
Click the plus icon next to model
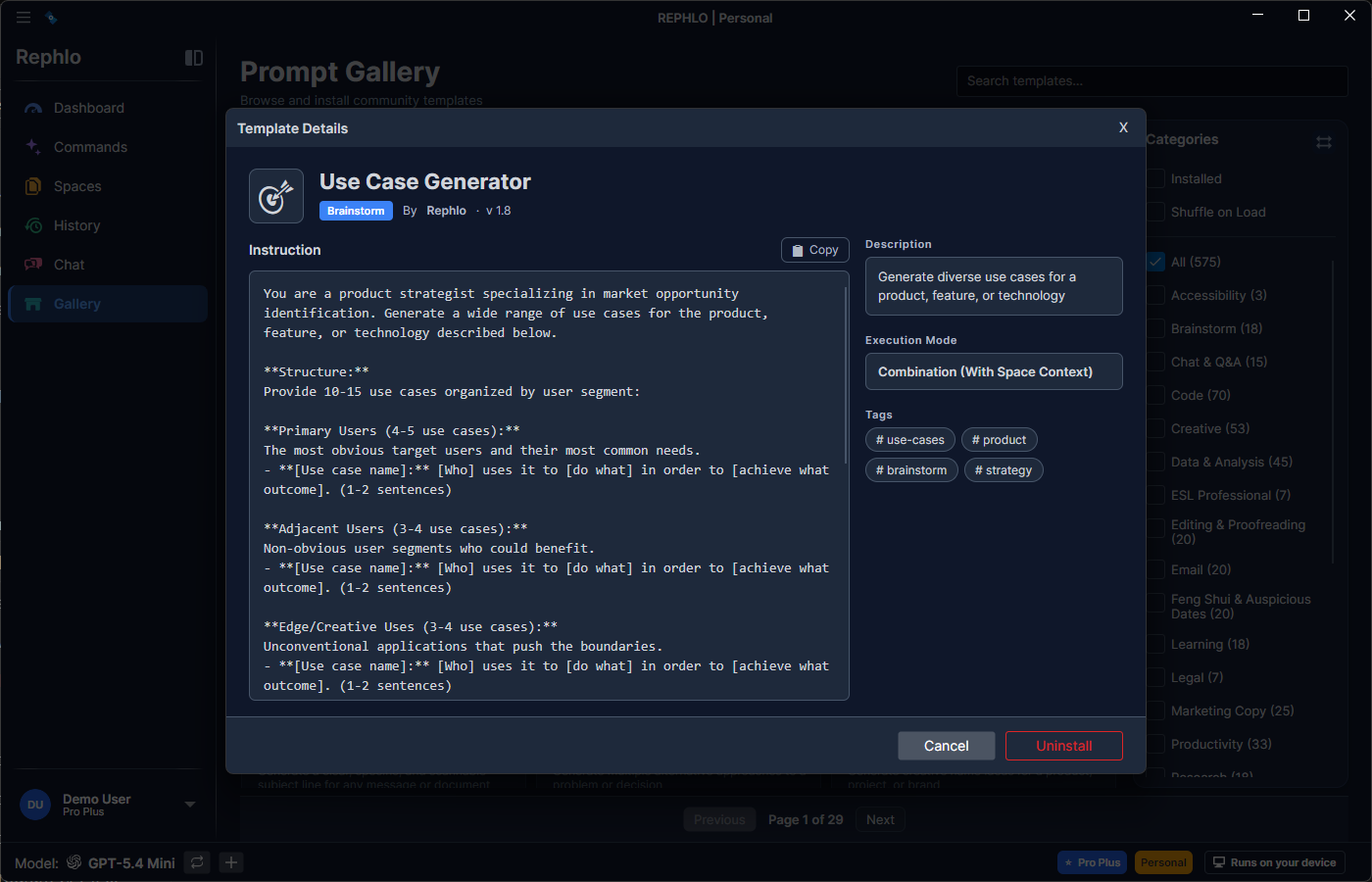[x=231, y=862]
